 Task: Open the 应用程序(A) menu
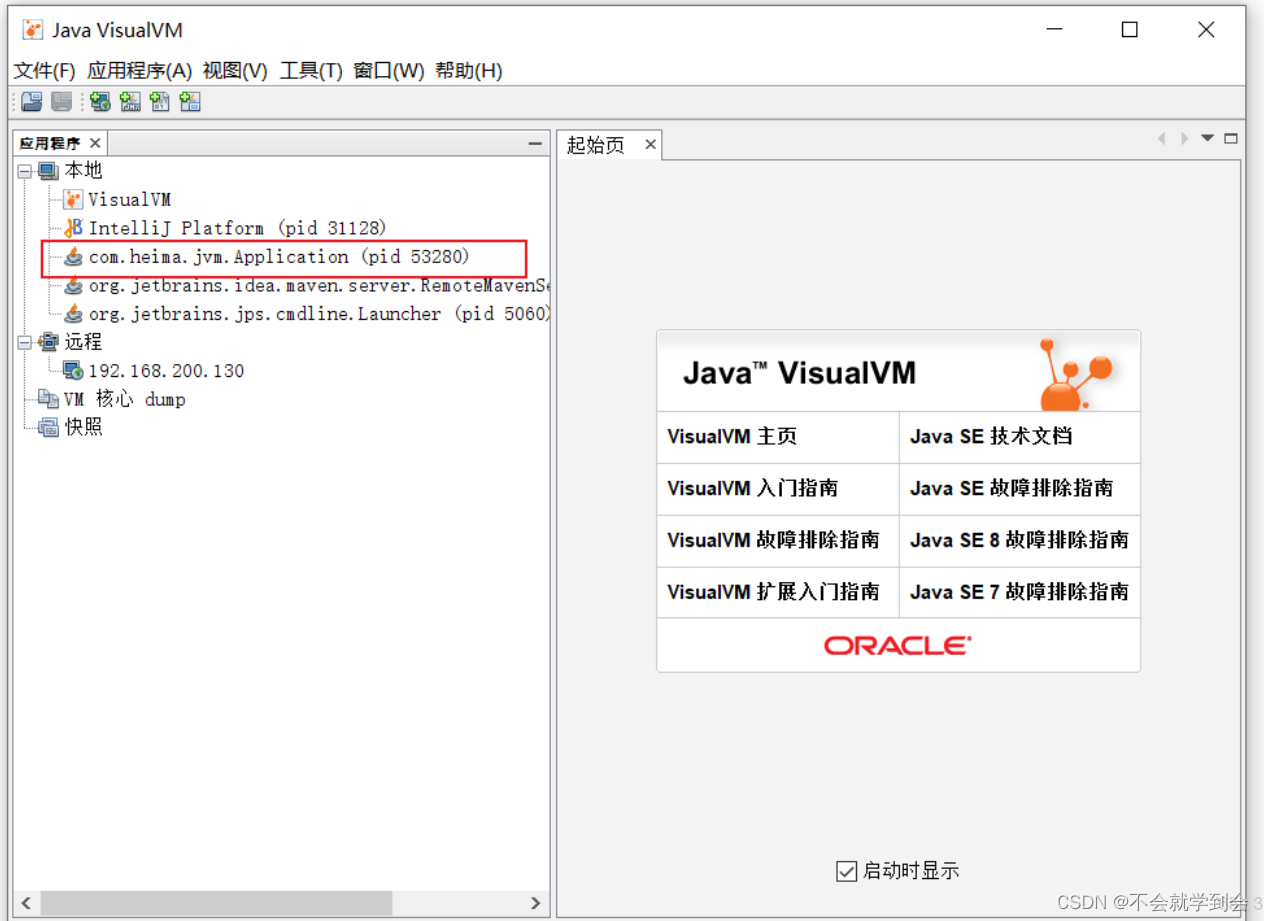click(x=139, y=71)
